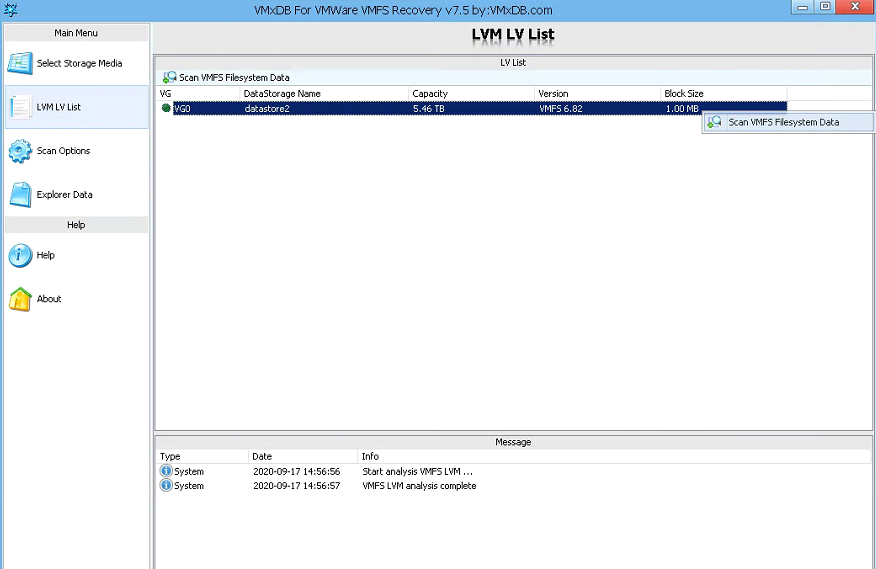This screenshot has height=569, width=876.
Task: Click the info icon beside analysis complete message
Action: pyautogui.click(x=166, y=485)
